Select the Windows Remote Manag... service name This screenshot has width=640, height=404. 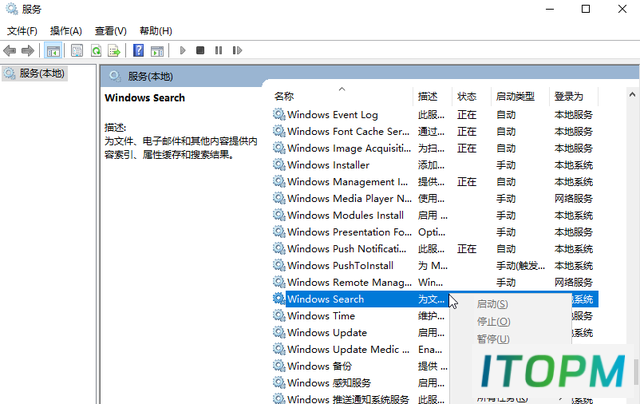(349, 282)
